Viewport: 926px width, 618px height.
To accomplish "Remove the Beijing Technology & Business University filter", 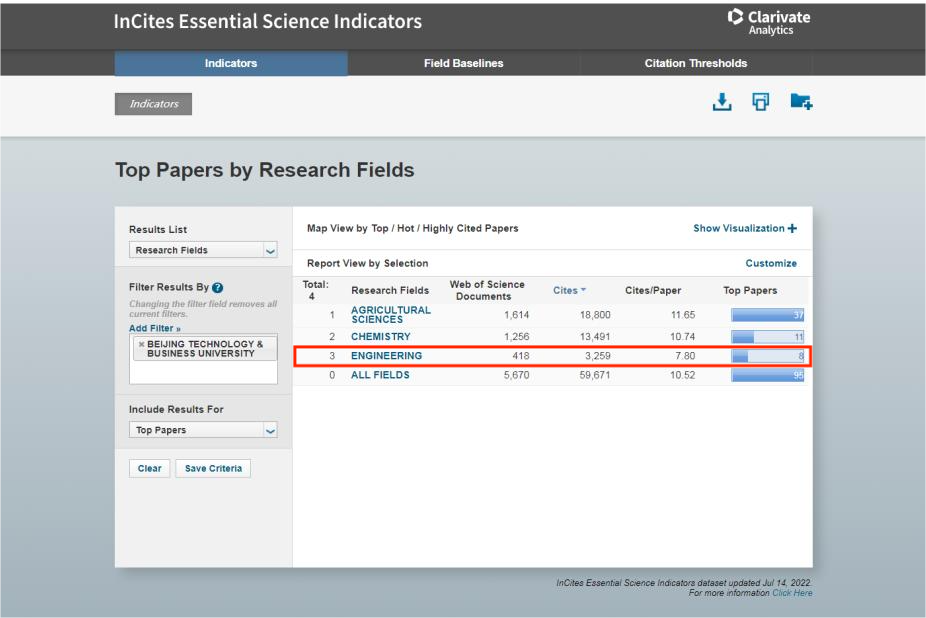I will [x=140, y=345].
